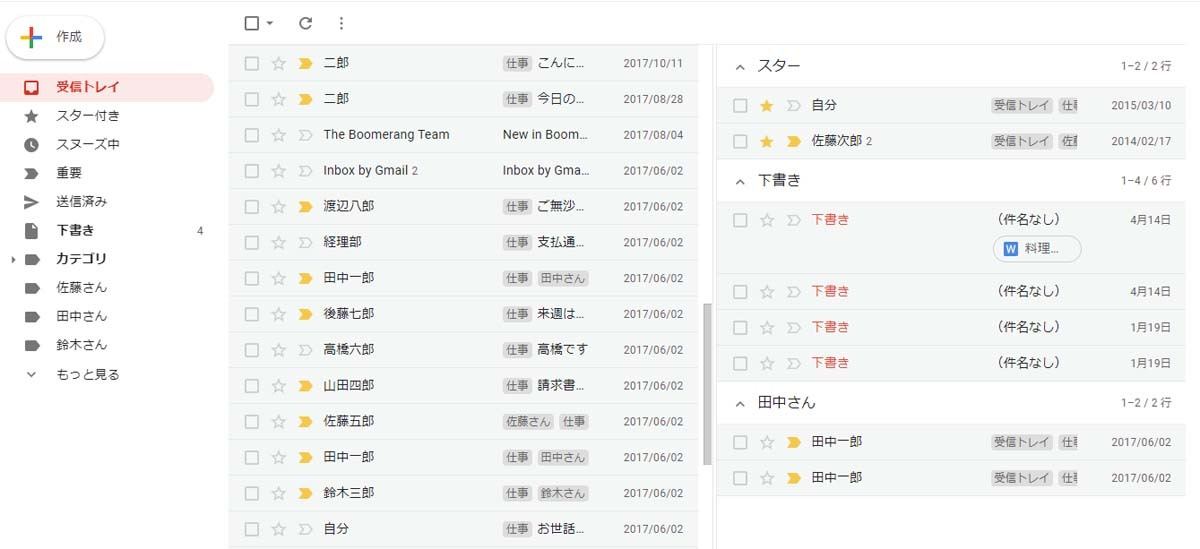The width and height of the screenshot is (1200, 549).
Task: Expand the カテゴリ label in sidebar
Action: coord(13,260)
